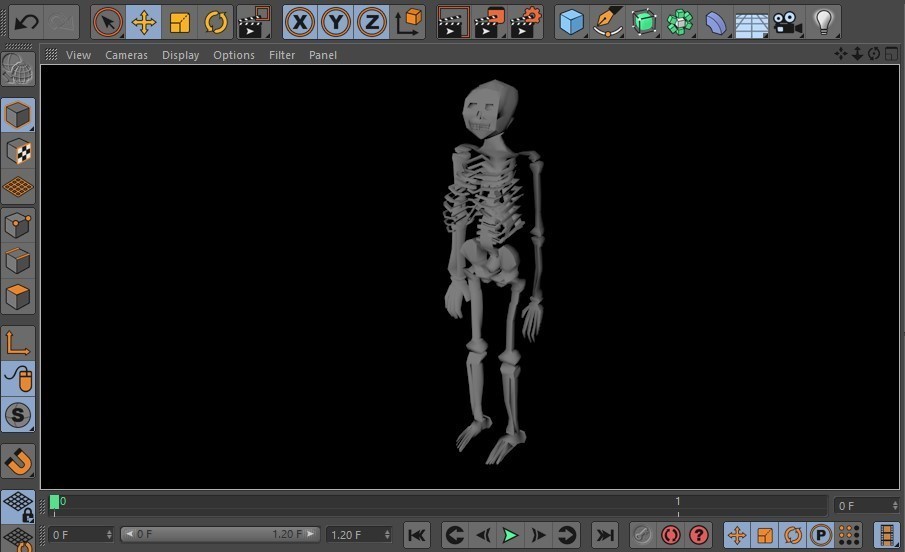The width and height of the screenshot is (905, 552).
Task: Open the Cameras menu
Action: pos(126,55)
